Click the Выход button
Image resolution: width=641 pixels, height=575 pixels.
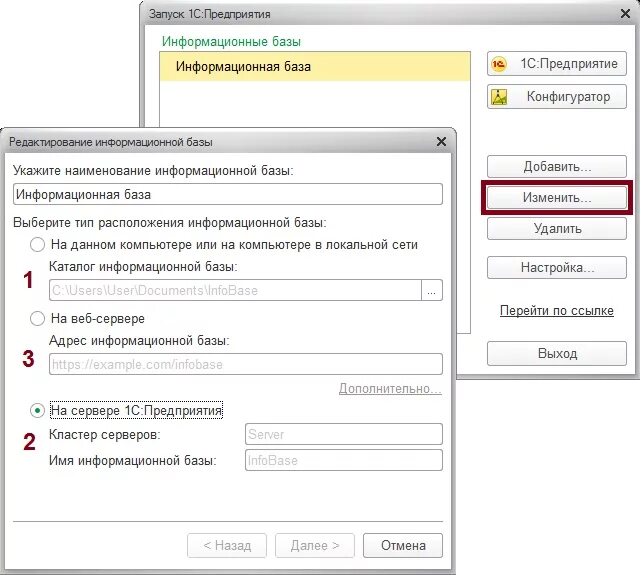[557, 354]
